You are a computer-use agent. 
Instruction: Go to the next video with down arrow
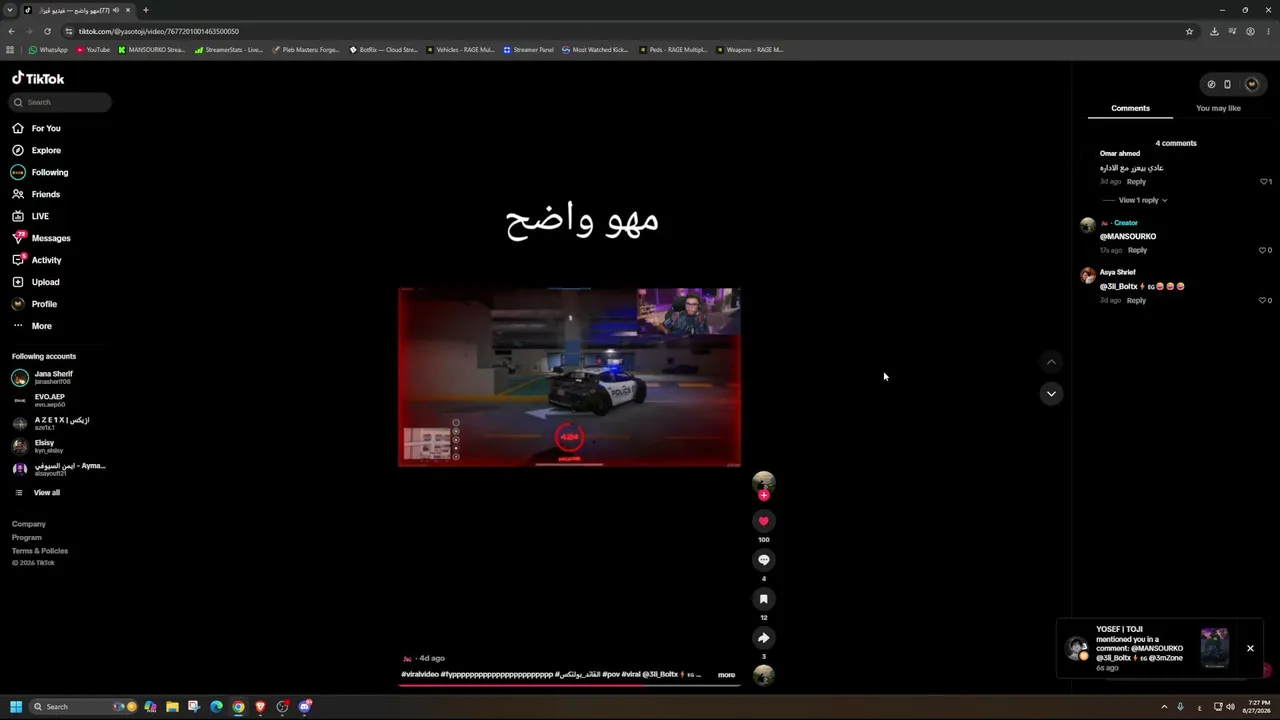1051,394
